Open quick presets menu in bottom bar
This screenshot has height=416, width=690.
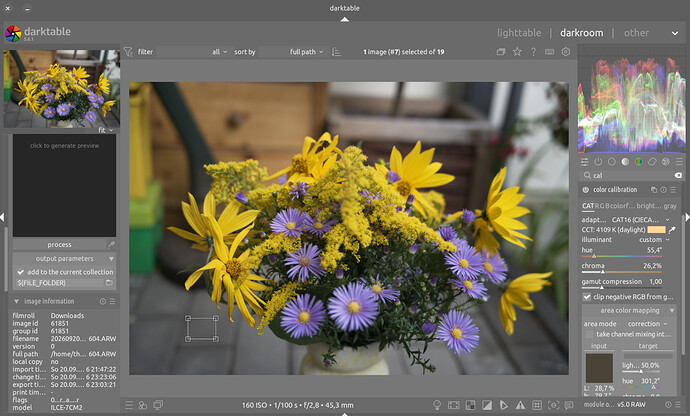(128, 405)
